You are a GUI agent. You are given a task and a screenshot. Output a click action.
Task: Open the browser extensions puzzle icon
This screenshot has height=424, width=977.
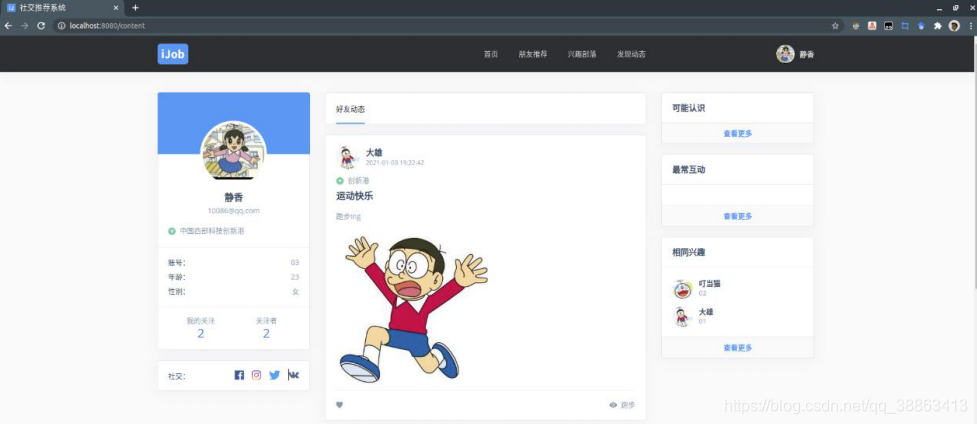(x=937, y=26)
